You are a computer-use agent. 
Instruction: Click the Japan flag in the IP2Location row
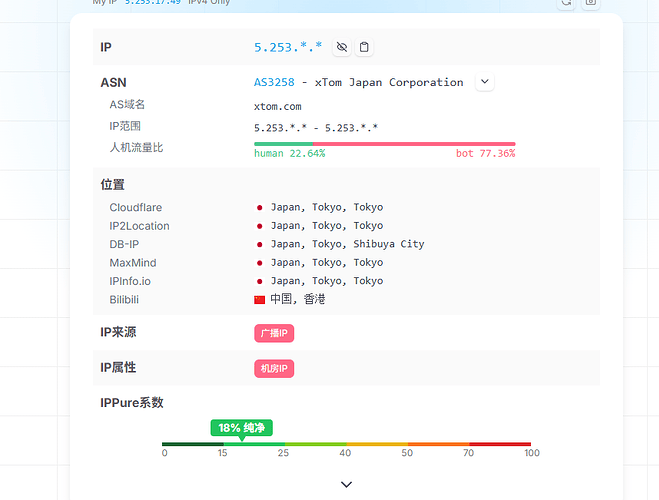click(x=260, y=226)
